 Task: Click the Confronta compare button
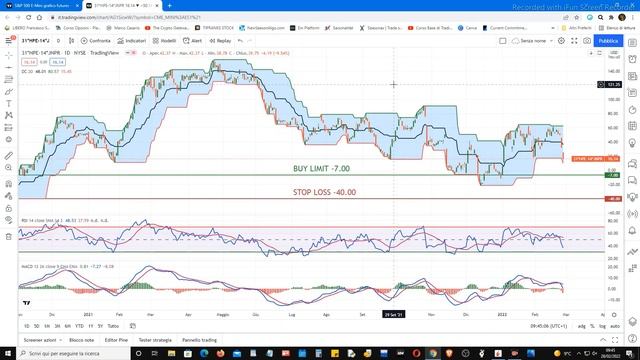[95, 41]
